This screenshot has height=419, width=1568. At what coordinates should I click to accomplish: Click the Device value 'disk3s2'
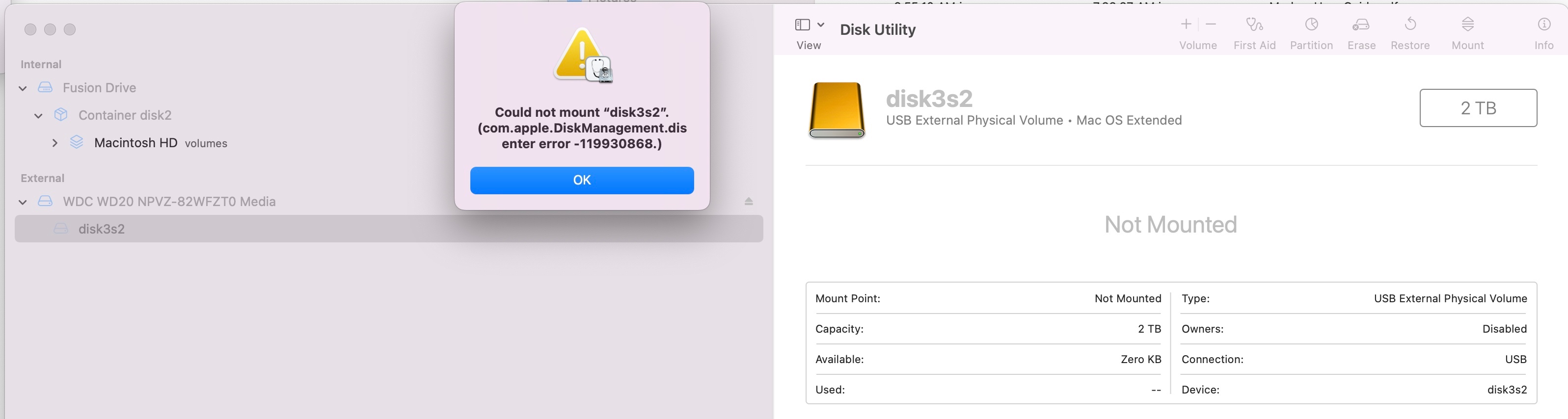click(x=1507, y=390)
